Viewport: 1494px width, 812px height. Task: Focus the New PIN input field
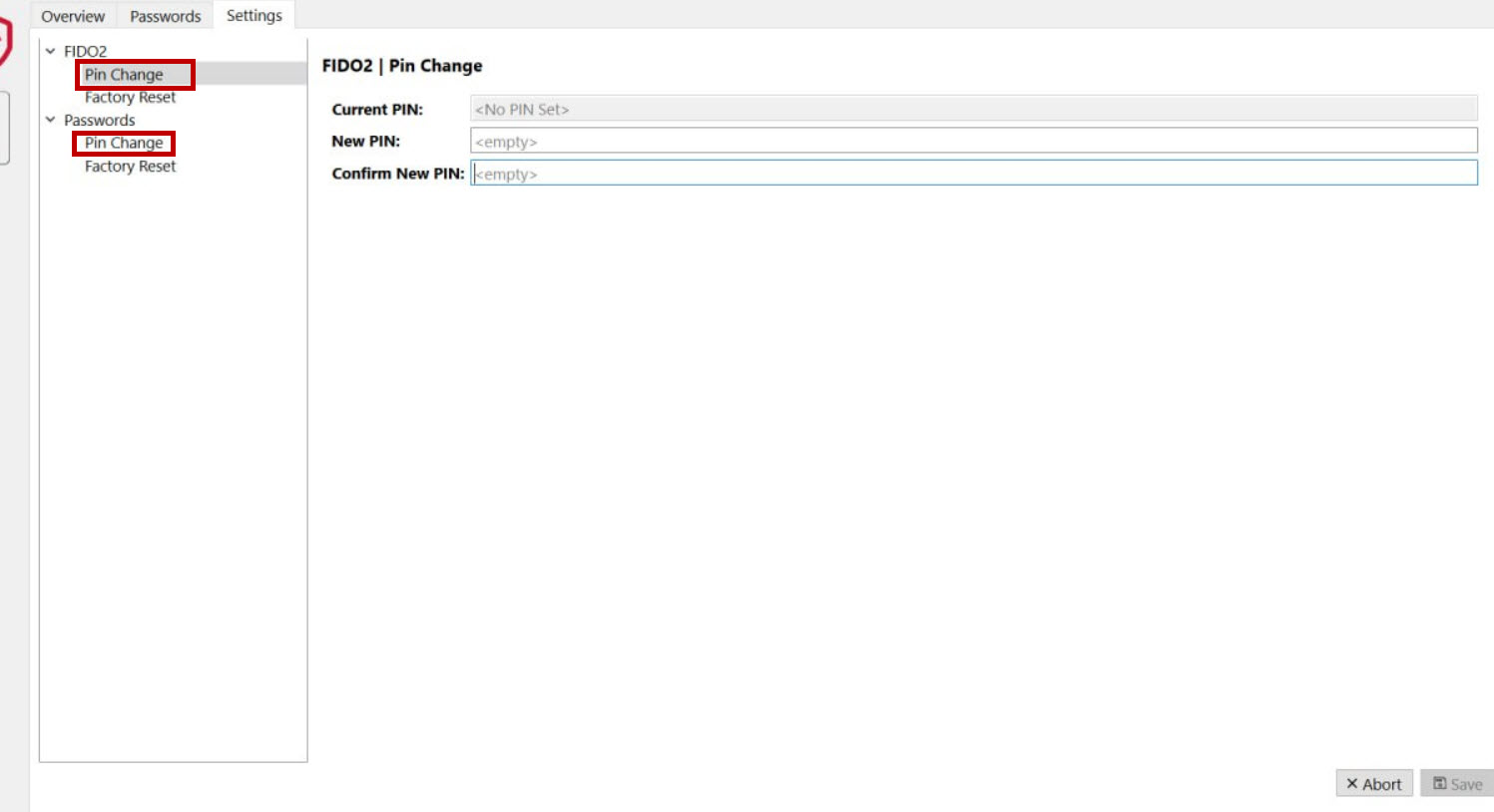click(973, 141)
